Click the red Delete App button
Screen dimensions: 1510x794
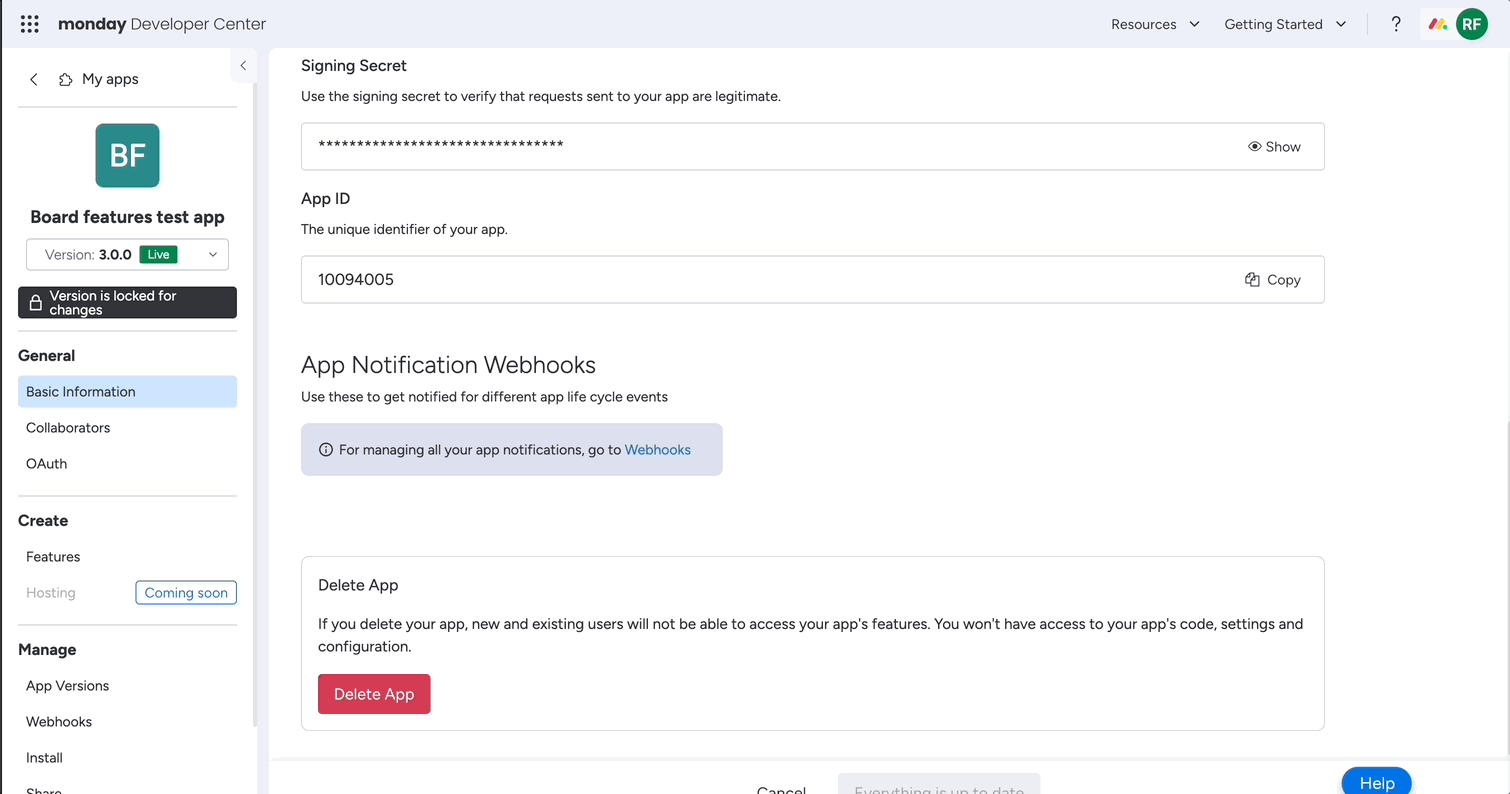[374, 694]
